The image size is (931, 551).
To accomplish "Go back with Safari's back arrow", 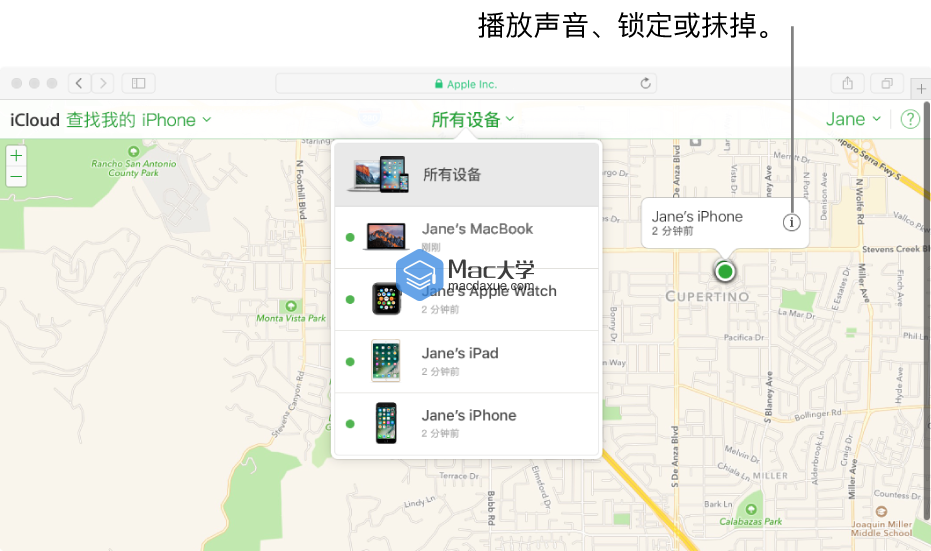I will point(80,83).
